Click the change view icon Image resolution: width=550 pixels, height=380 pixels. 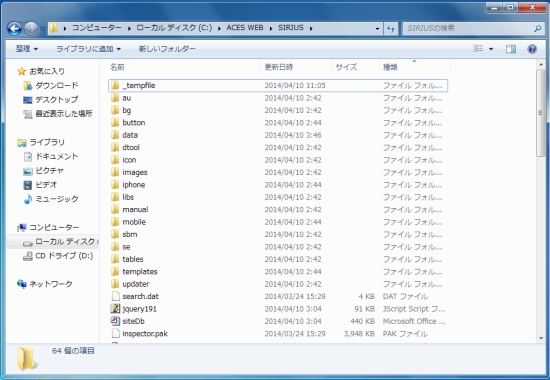click(478, 48)
